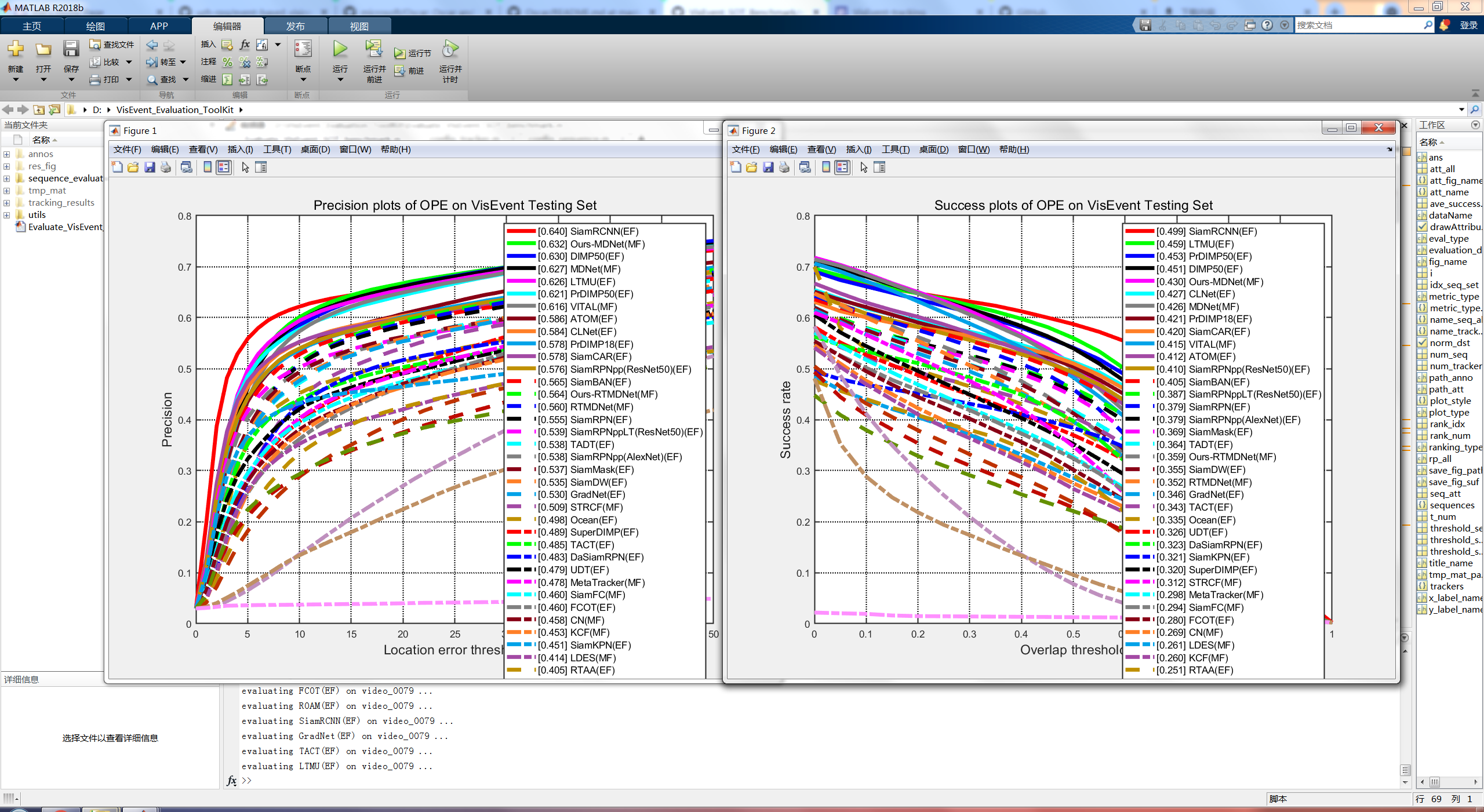Image resolution: width=1484 pixels, height=812 pixels.
Task: Click the 登录 sign-in link
Action: (1468, 26)
